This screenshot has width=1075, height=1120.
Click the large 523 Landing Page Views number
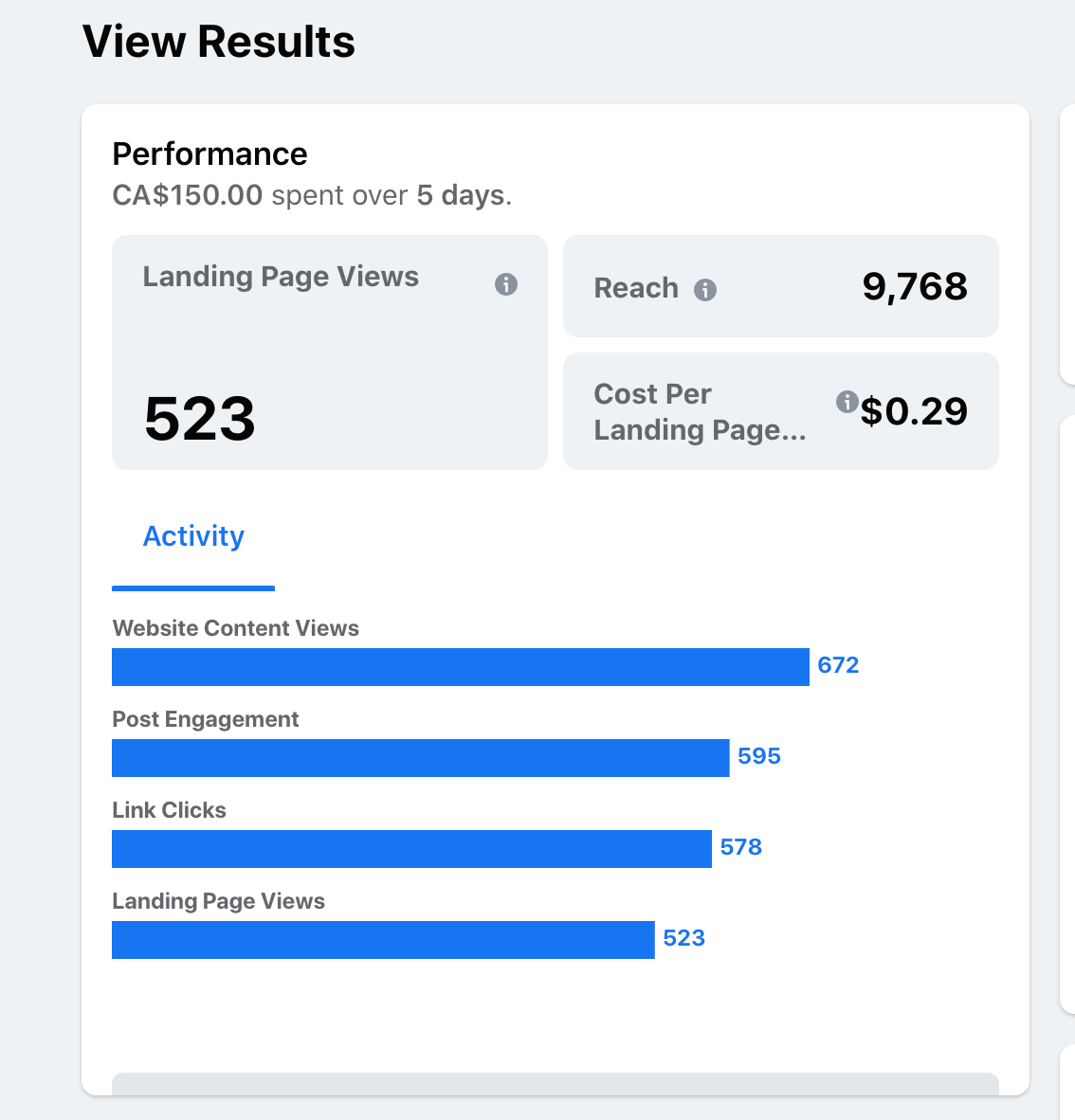199,419
